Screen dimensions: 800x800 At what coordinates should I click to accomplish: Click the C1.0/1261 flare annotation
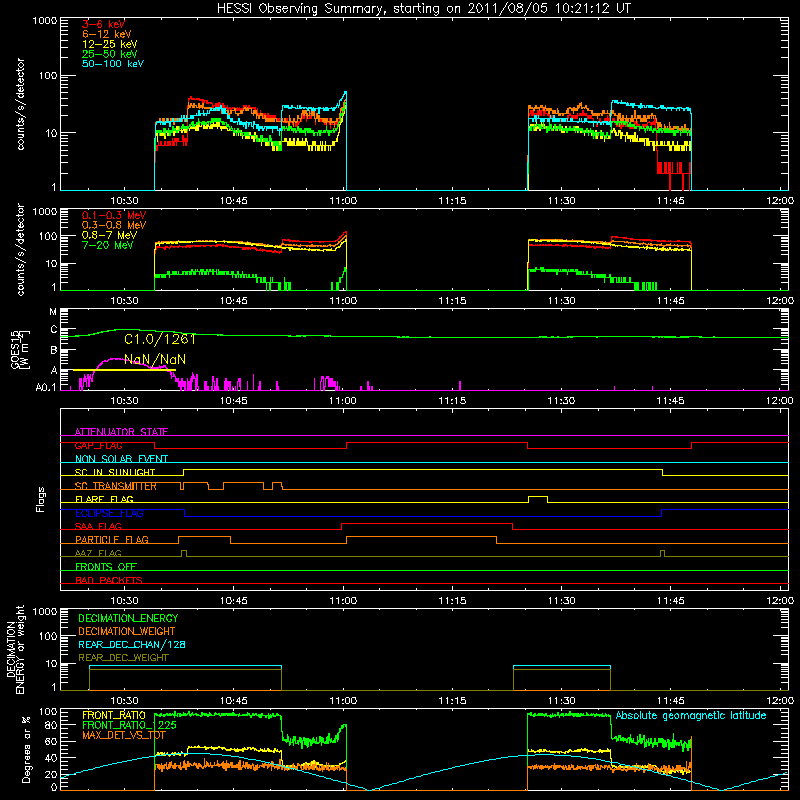coord(160,339)
